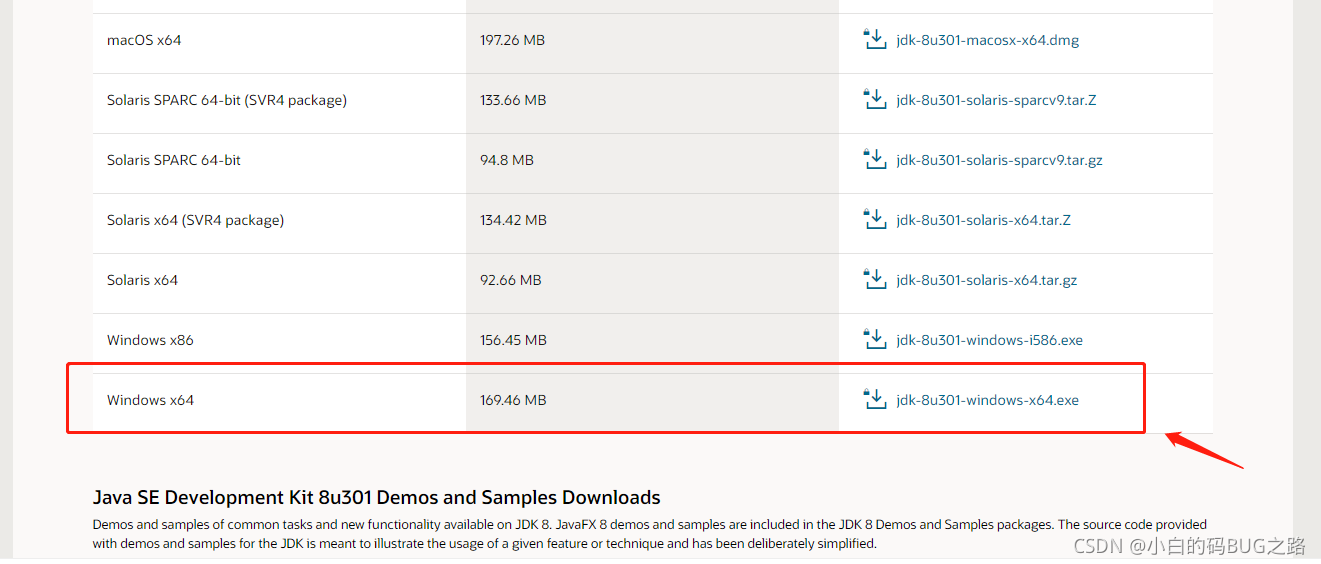Screen dimensions: 1321x564
Task: Download jdk-8u301-solaris-sparcv9.tar.Z file
Action: point(997,101)
